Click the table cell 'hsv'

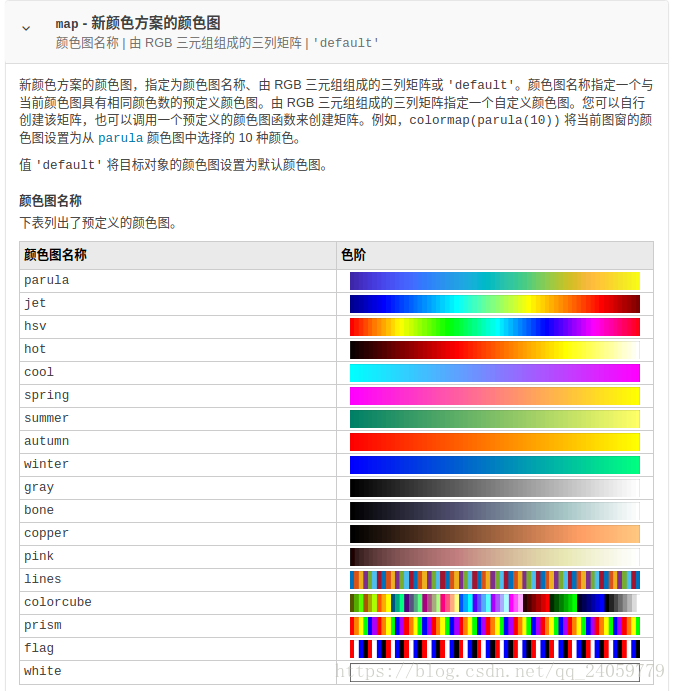point(178,327)
